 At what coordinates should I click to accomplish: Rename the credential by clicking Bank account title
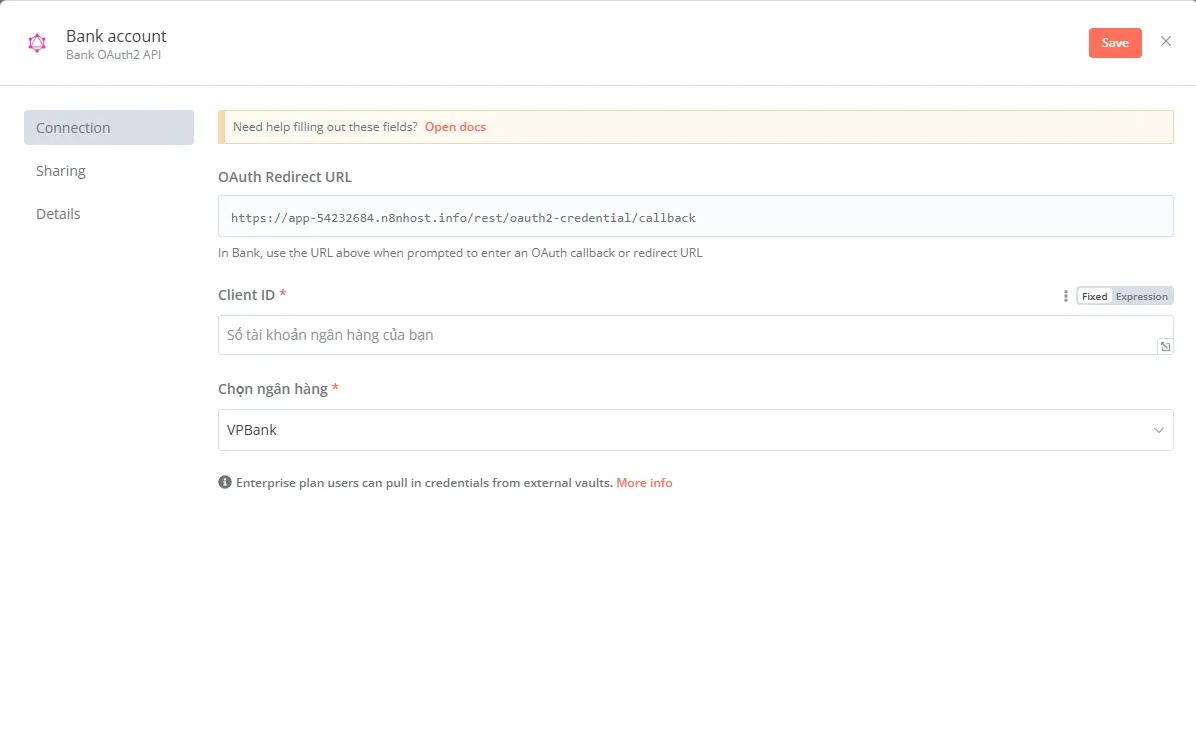coord(116,36)
